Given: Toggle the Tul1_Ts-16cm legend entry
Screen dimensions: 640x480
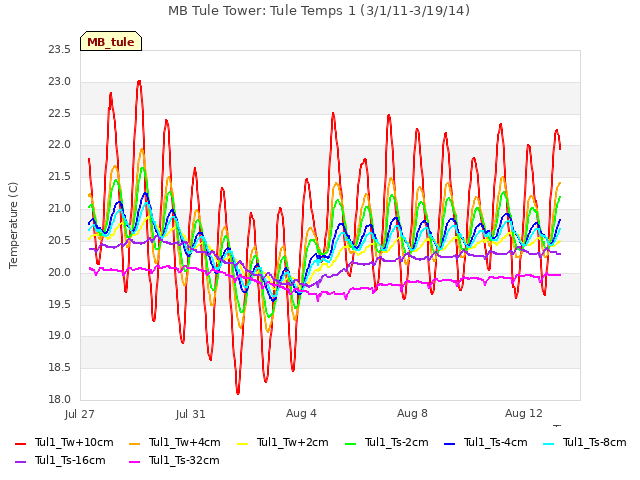Looking at the screenshot, I should point(60,460).
